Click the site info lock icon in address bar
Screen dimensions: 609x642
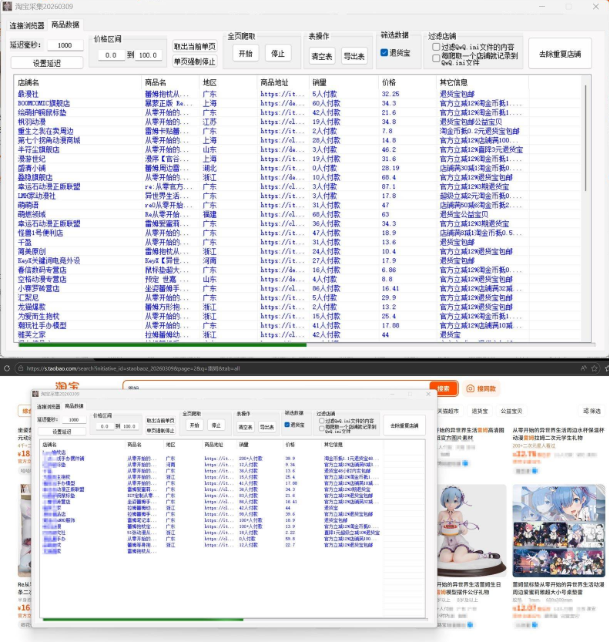pyautogui.click(x=20, y=368)
